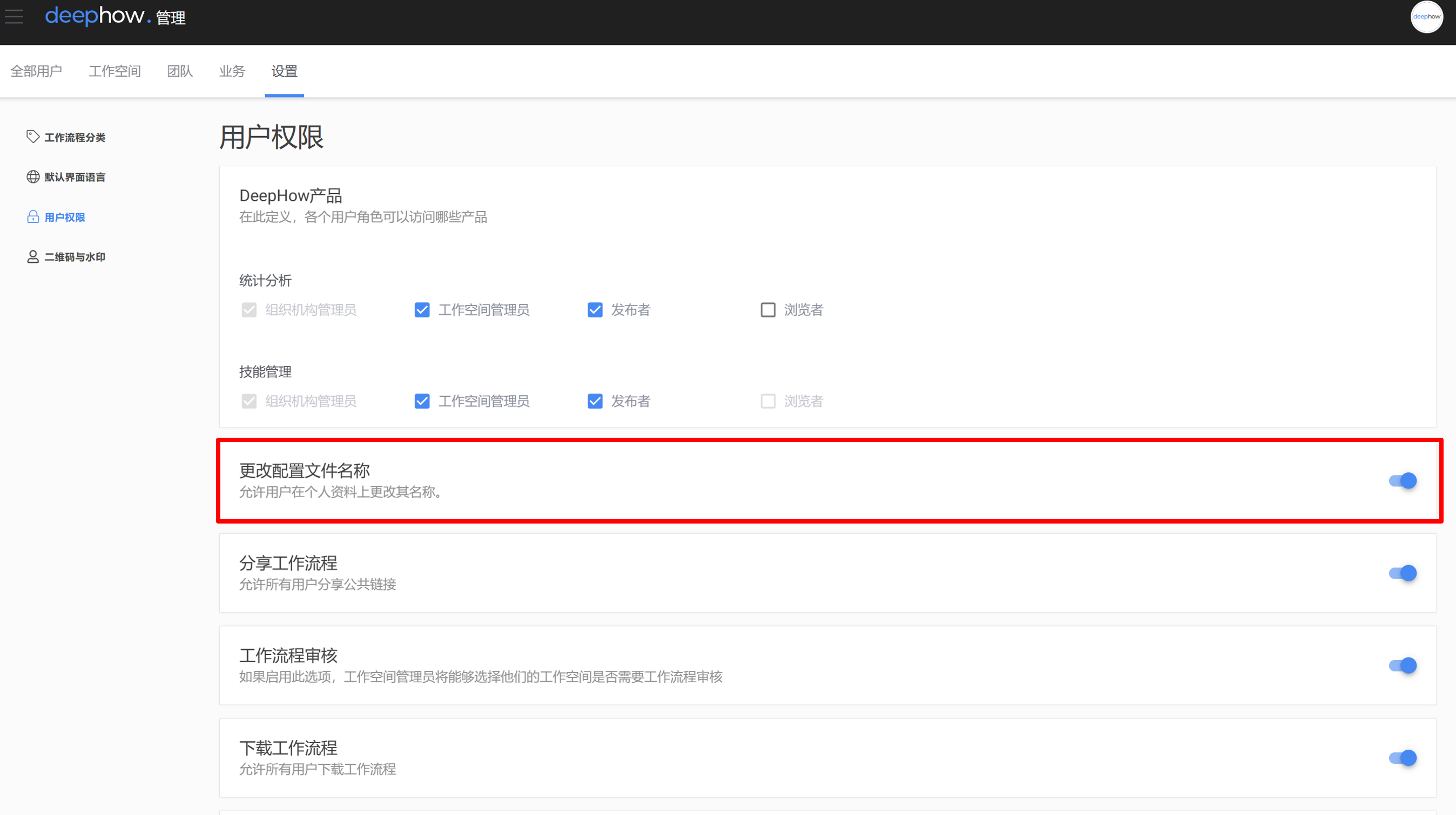Open the 业务 tab
The height and width of the screenshot is (815, 1456).
[232, 71]
